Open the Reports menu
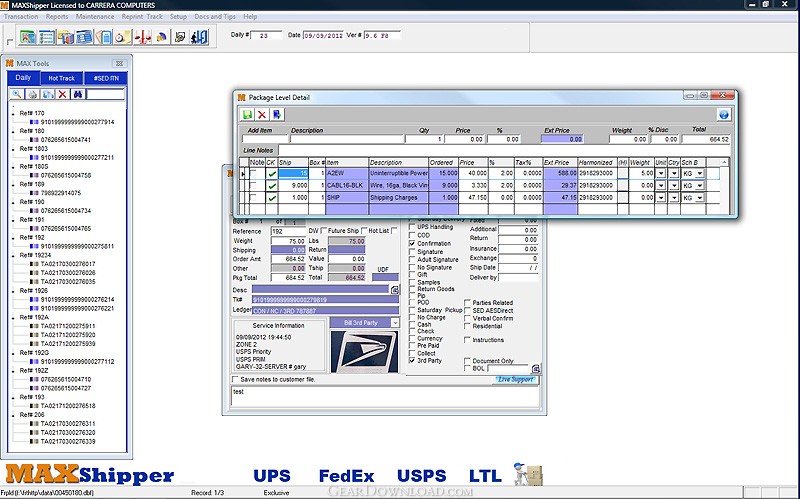The height and width of the screenshot is (499, 800). click(x=57, y=16)
